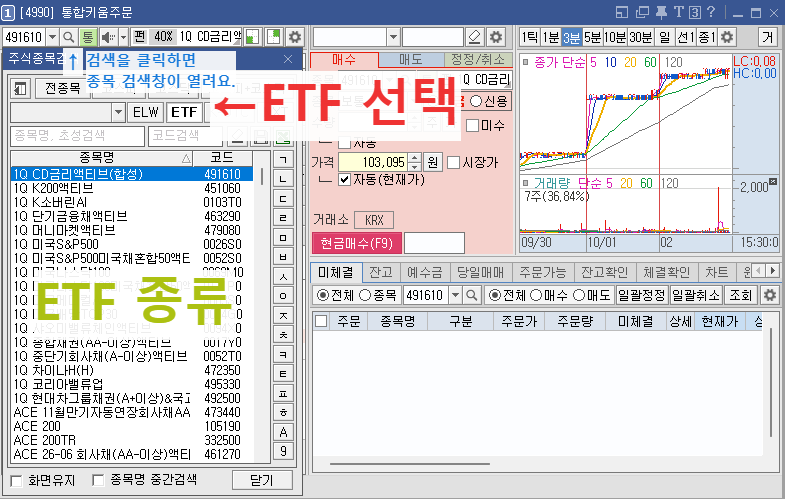Uncheck 자동(현재가) checkbox

click(x=344, y=179)
